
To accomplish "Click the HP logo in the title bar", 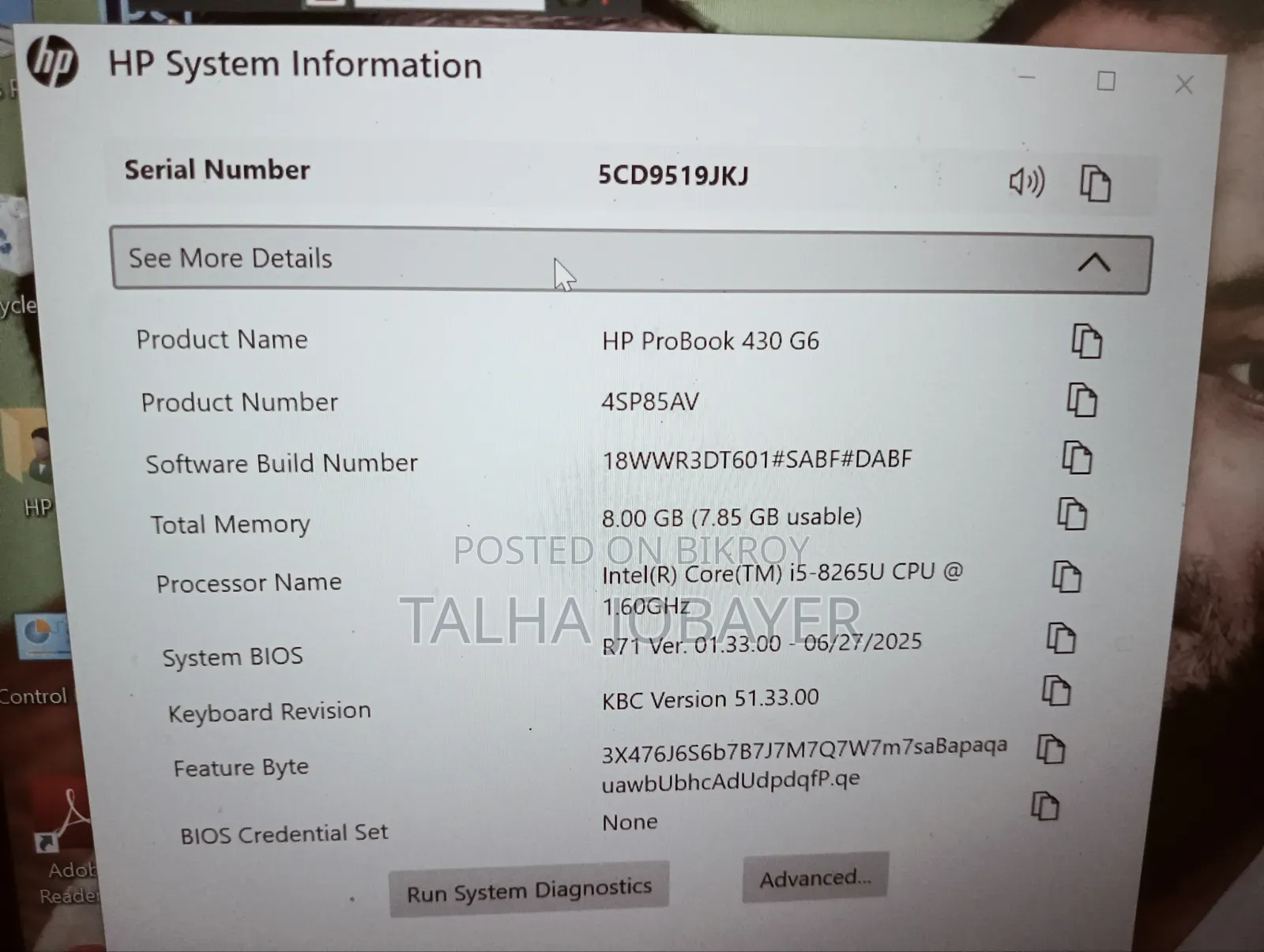I will (x=52, y=62).
